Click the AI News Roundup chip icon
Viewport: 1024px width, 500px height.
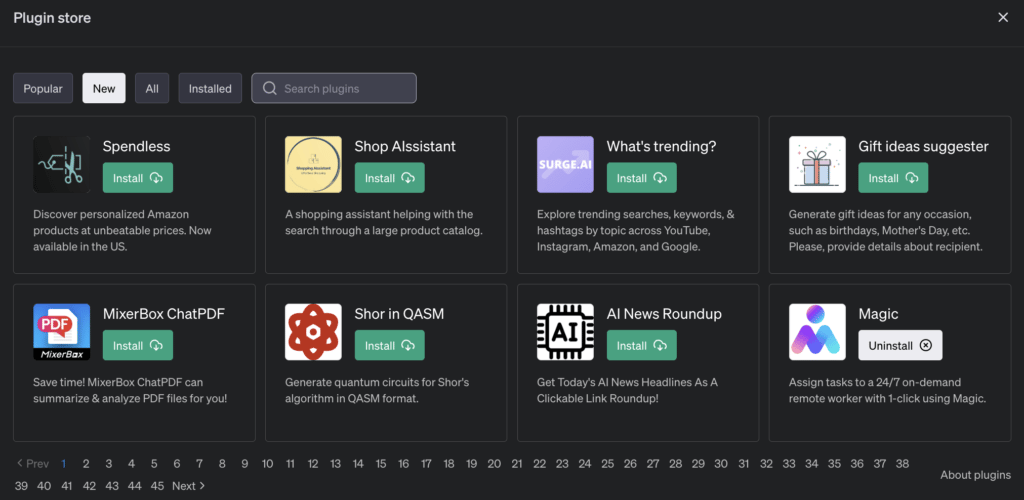565,332
